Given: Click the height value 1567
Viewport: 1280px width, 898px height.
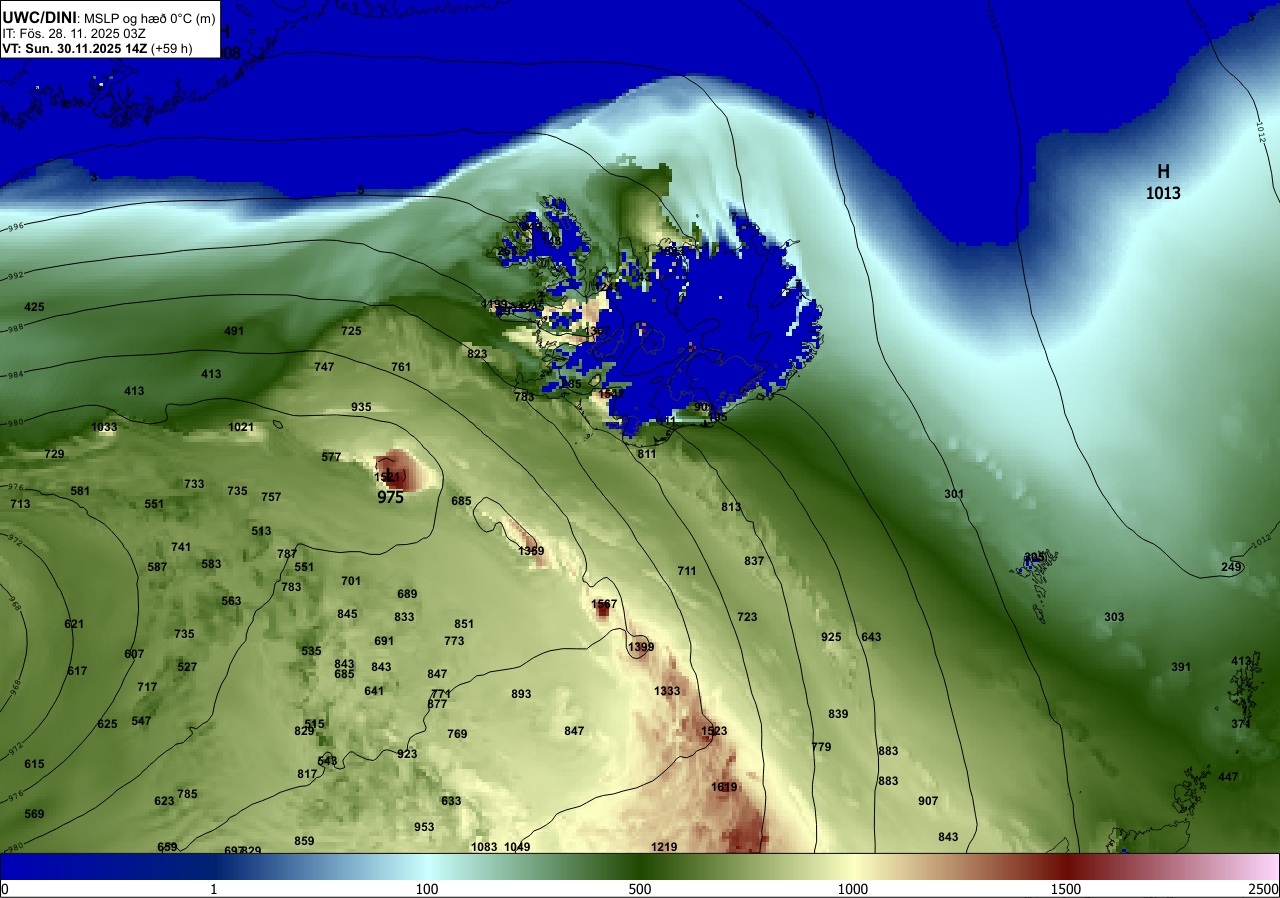Looking at the screenshot, I should 604,604.
